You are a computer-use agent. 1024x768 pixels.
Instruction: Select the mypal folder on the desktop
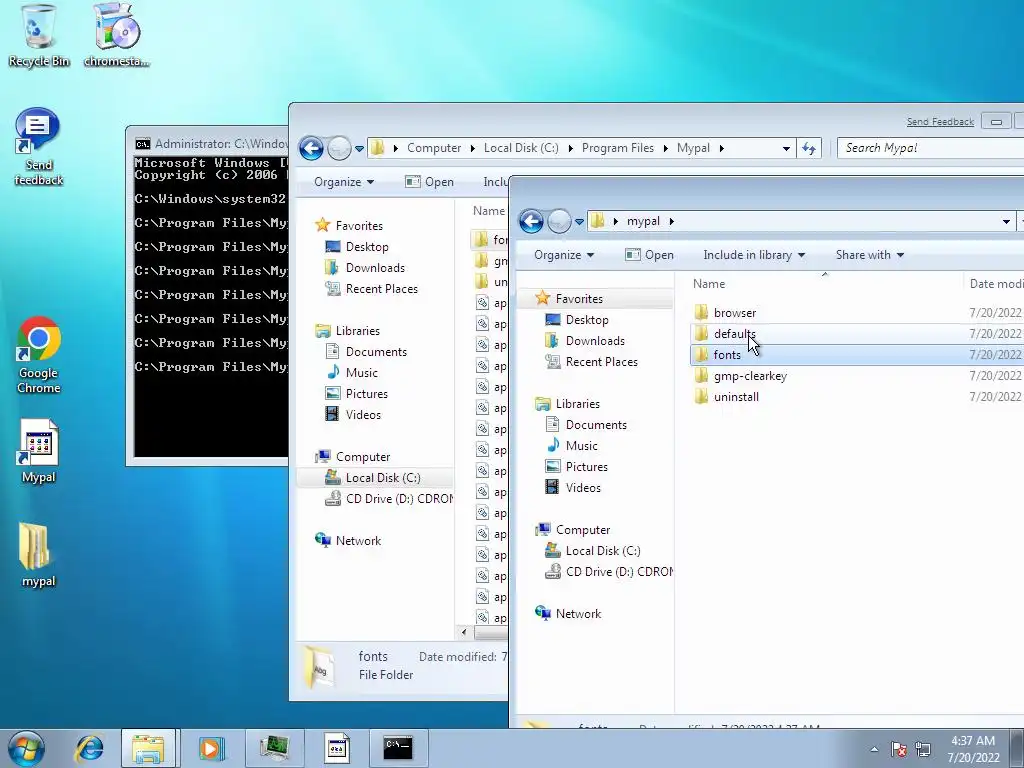coord(39,555)
